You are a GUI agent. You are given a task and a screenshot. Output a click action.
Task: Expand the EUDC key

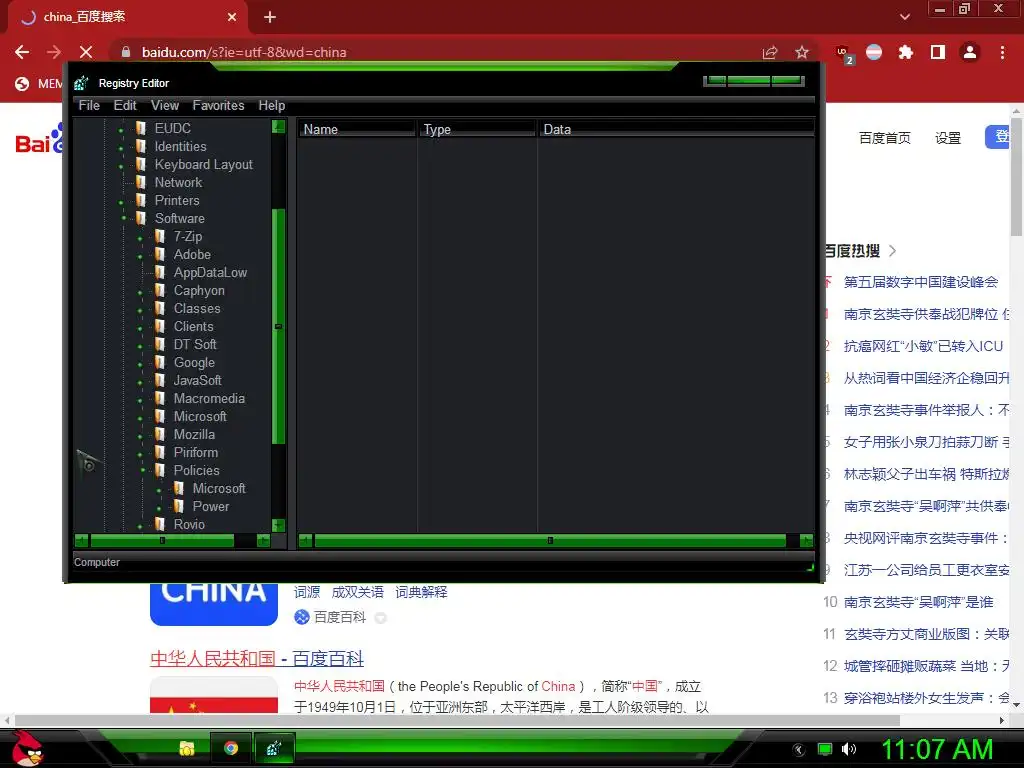coord(121,131)
